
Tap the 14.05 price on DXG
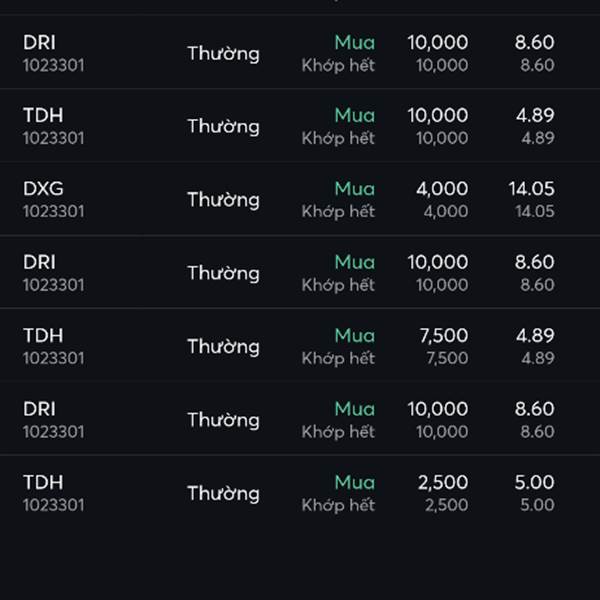[x=531, y=189]
